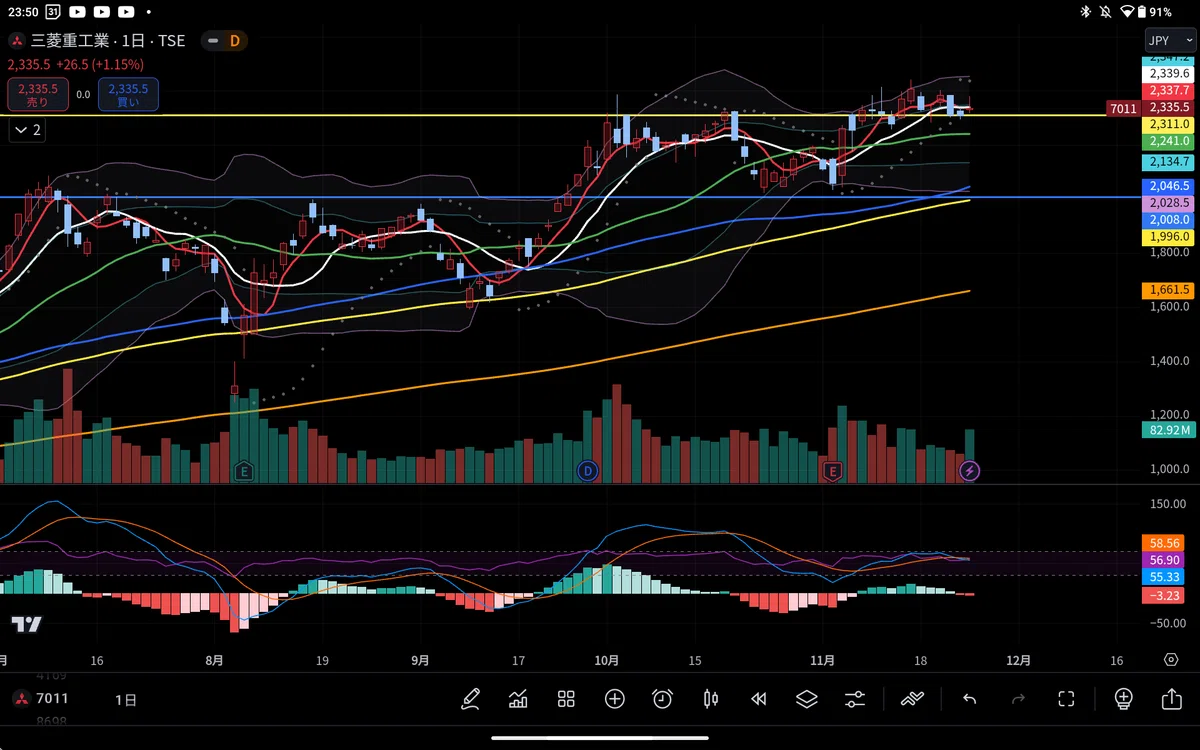Start bar replay with the rewind icon
Viewport: 1200px width, 750px height.
click(758, 699)
